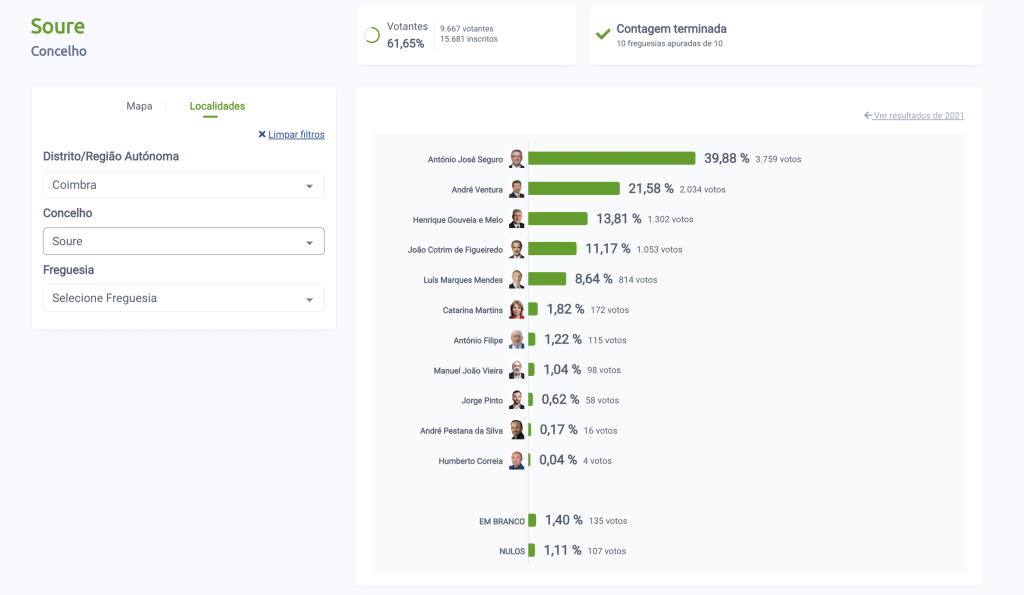1024x595 pixels.
Task: Click Henrique Gouveia e Melo's vote bar
Action: [558, 219]
